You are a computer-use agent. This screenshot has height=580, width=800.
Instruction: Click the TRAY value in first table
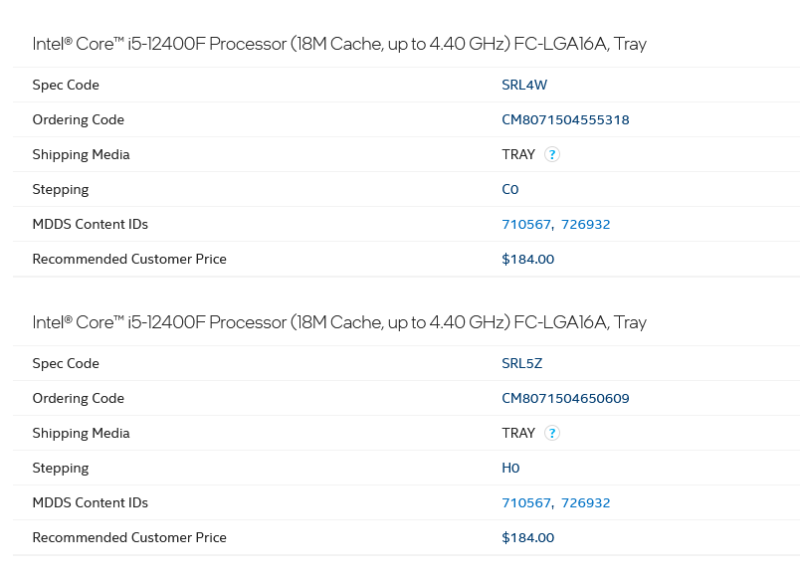coord(518,154)
